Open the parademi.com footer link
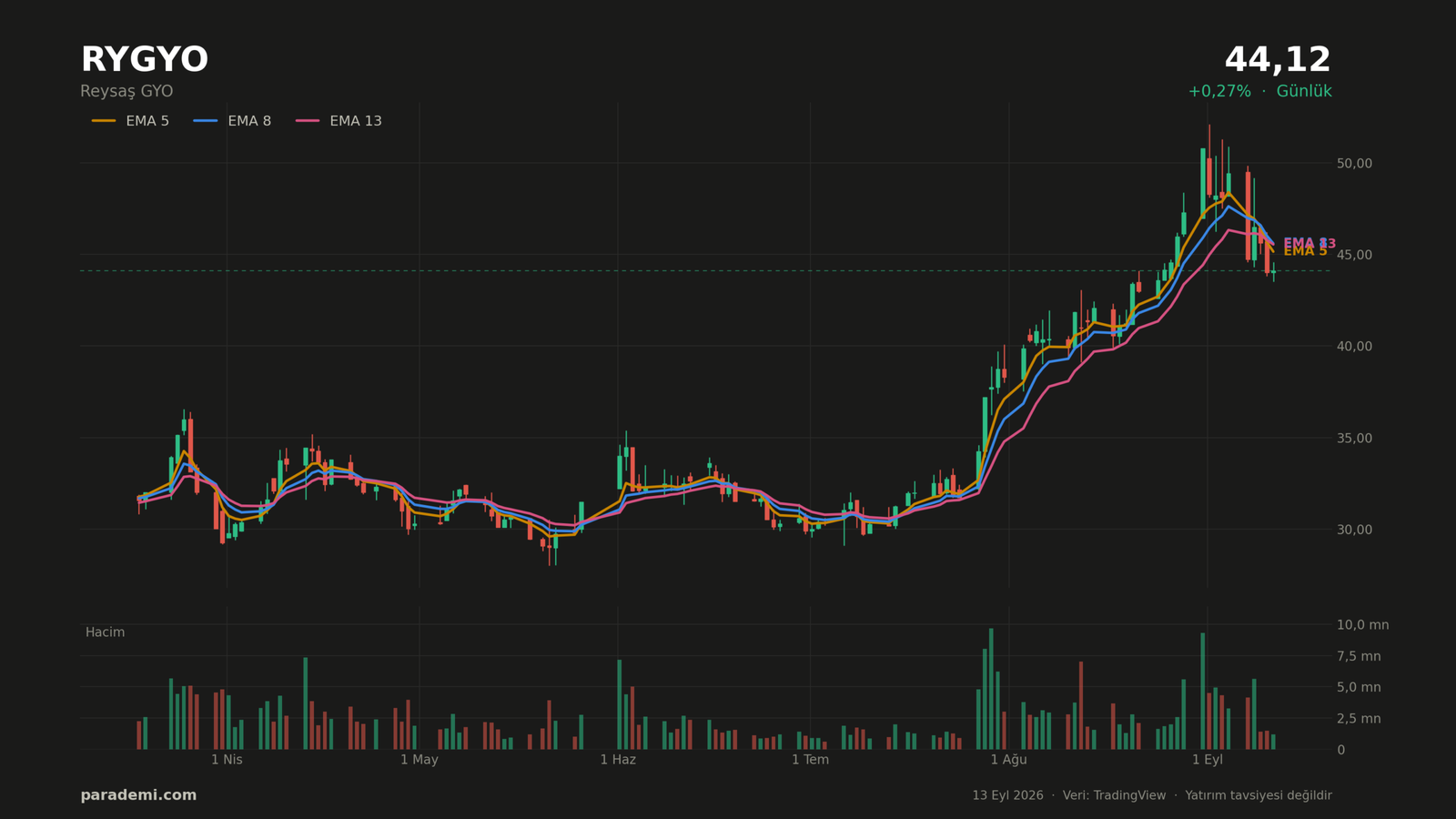Screen dimensions: 1456x819 tap(138, 795)
